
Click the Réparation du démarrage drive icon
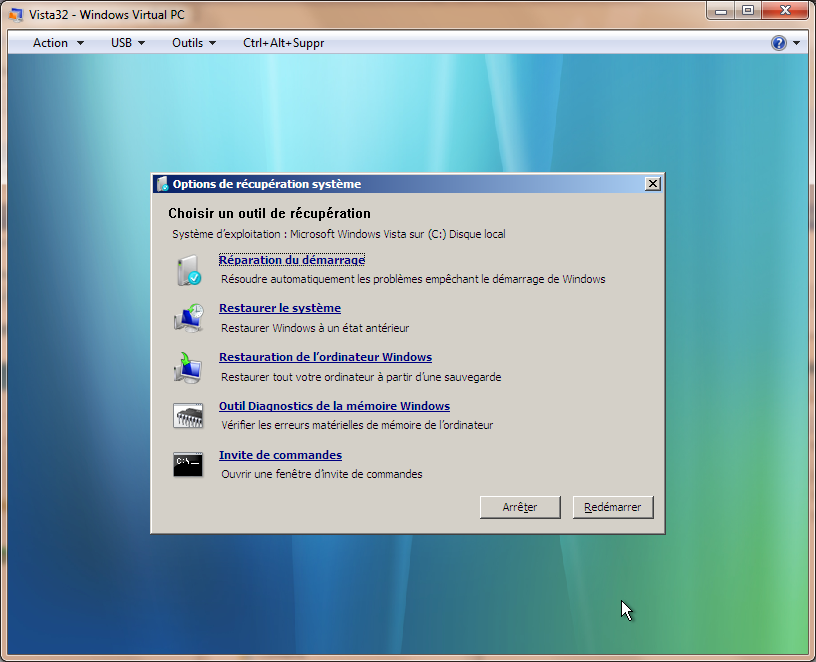[x=188, y=270]
